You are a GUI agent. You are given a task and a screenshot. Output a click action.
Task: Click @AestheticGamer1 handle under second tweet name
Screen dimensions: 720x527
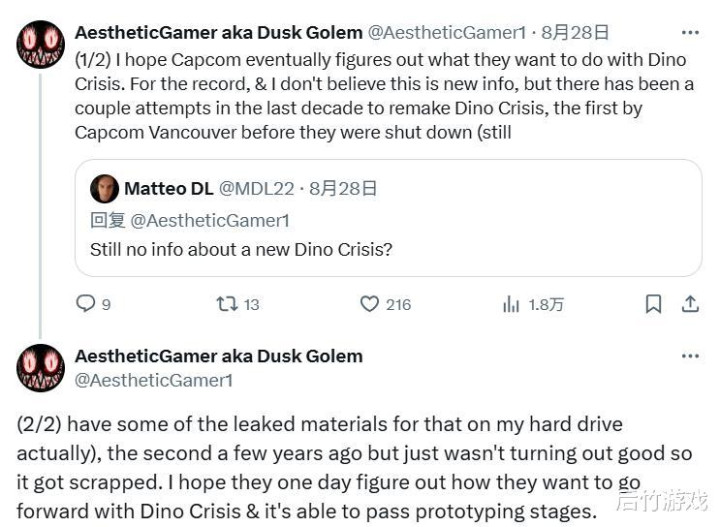tap(153, 380)
